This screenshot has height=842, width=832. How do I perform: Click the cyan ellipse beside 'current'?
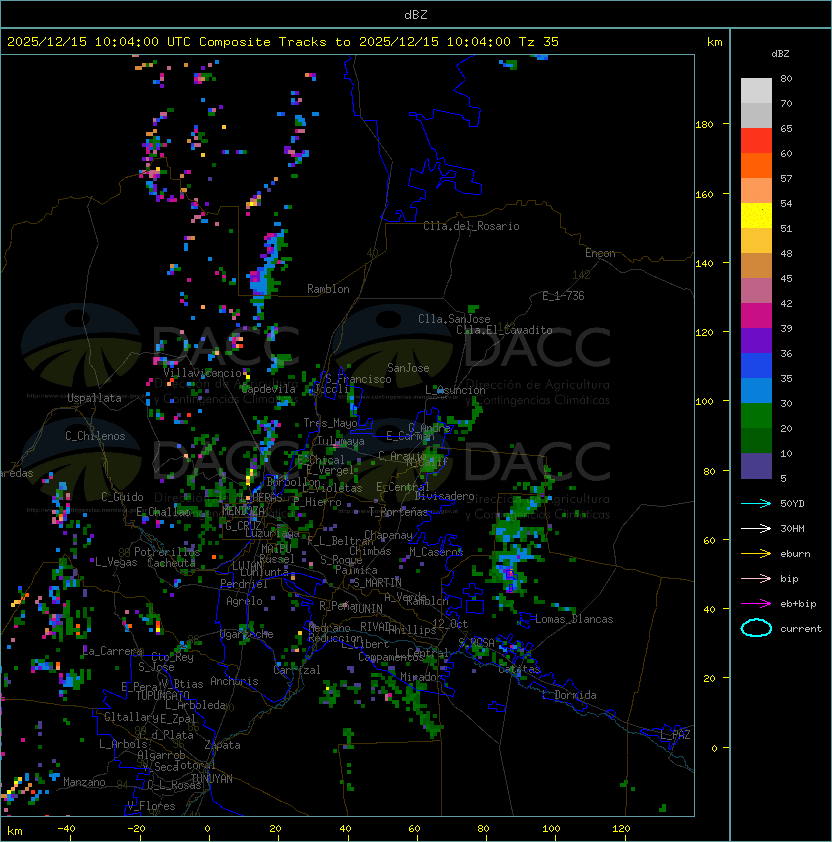click(x=756, y=628)
